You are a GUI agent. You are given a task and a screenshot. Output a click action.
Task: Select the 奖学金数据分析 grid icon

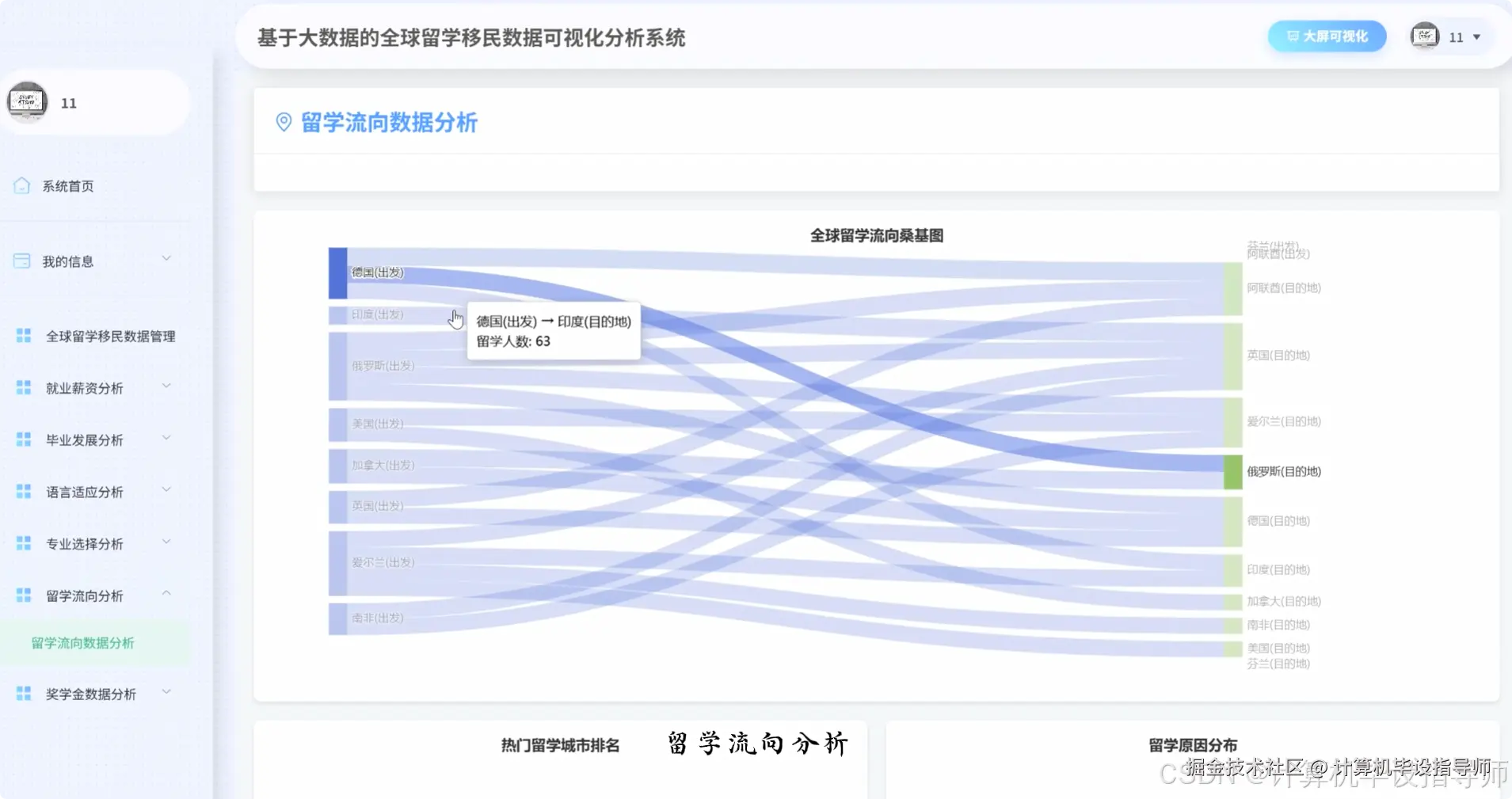[22, 693]
